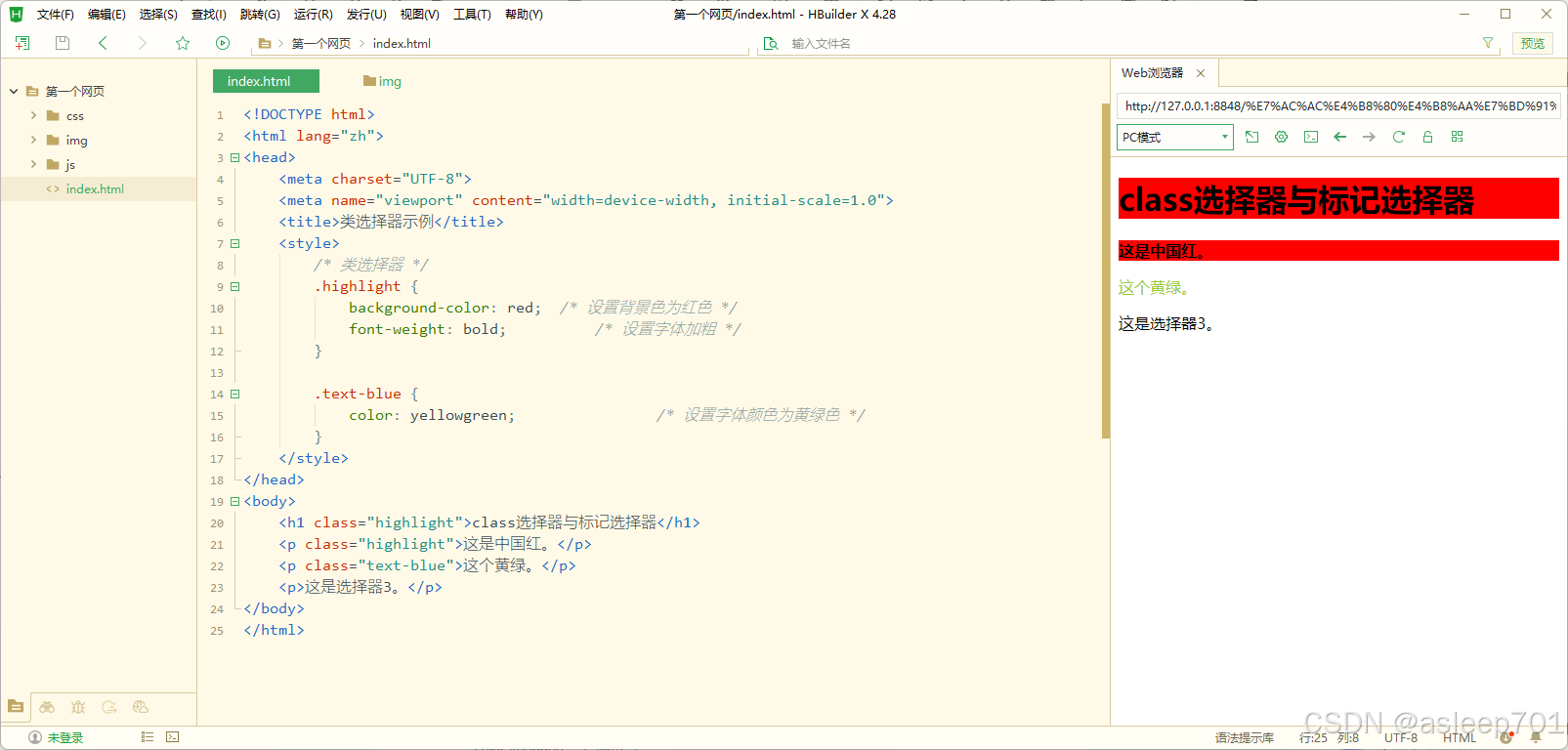
Task: Click the browser QR code icon
Action: pos(1457,137)
